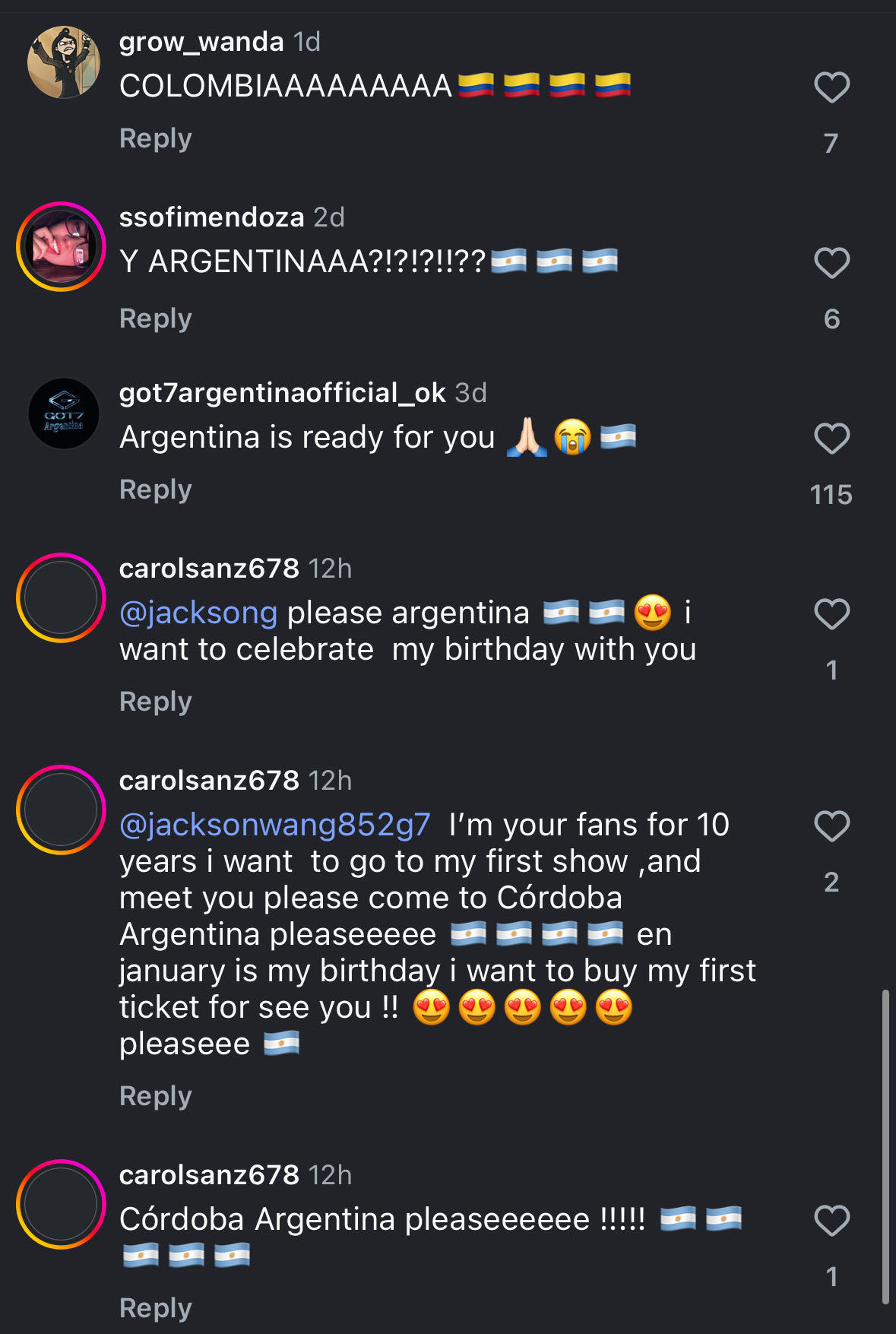Reply to the long Córdoba fan comment
This screenshot has width=896, height=1334.
155,1096
